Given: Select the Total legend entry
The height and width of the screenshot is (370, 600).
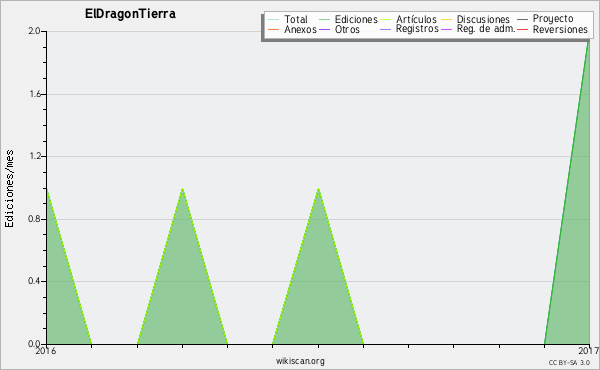Looking at the screenshot, I should (296, 19).
